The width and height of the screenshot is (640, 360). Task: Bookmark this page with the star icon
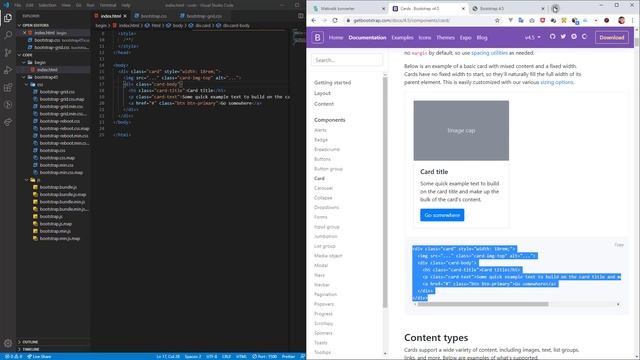[497, 20]
